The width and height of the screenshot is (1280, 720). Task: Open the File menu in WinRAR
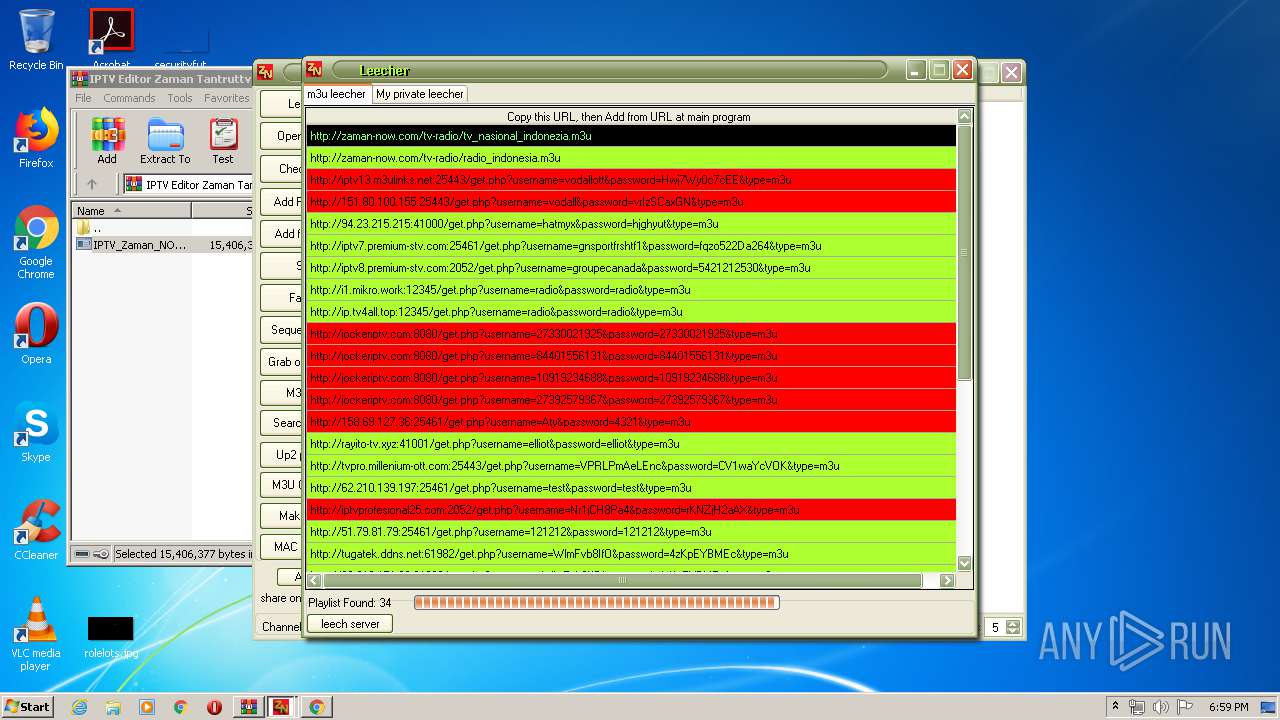pyautogui.click(x=83, y=98)
